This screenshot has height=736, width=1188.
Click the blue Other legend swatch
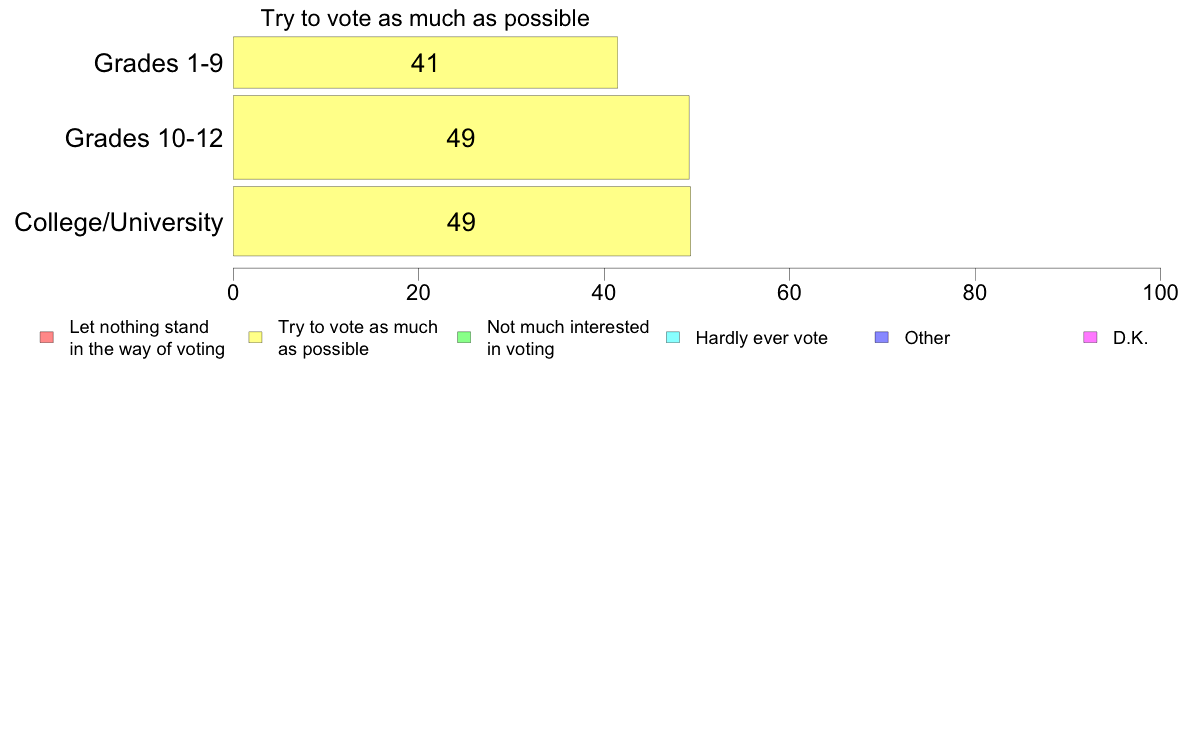tap(882, 337)
